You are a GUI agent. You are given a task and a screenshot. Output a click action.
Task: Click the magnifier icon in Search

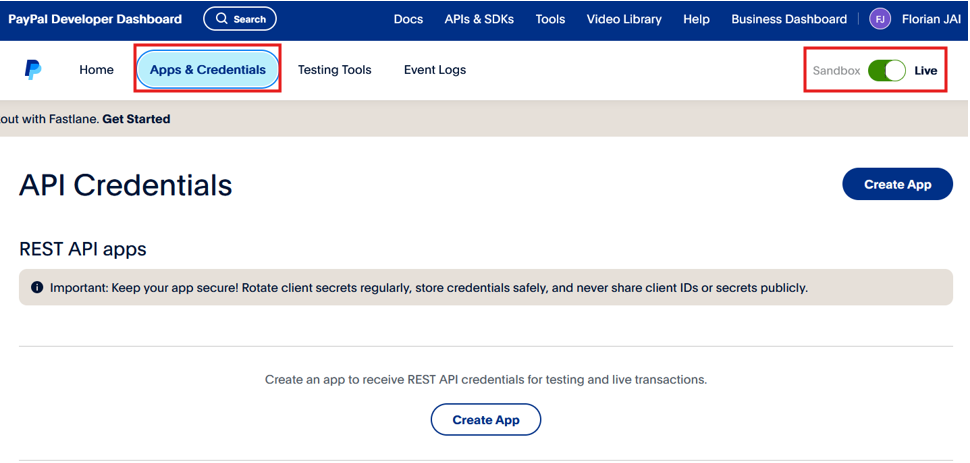[222, 19]
